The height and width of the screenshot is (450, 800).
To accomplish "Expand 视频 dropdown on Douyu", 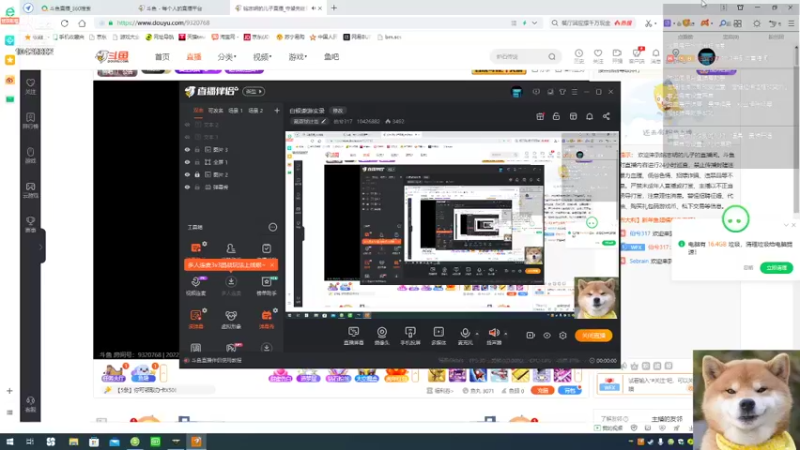I will (262, 57).
